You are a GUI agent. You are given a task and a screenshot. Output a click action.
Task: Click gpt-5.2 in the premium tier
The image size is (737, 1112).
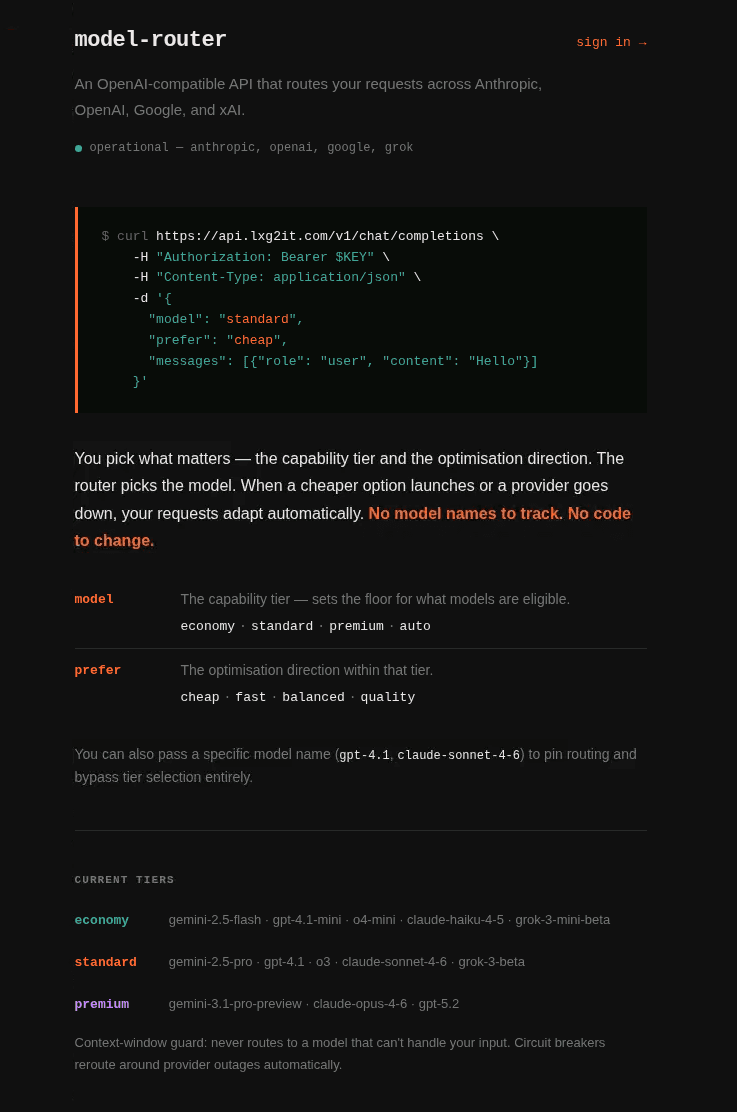(x=438, y=1004)
